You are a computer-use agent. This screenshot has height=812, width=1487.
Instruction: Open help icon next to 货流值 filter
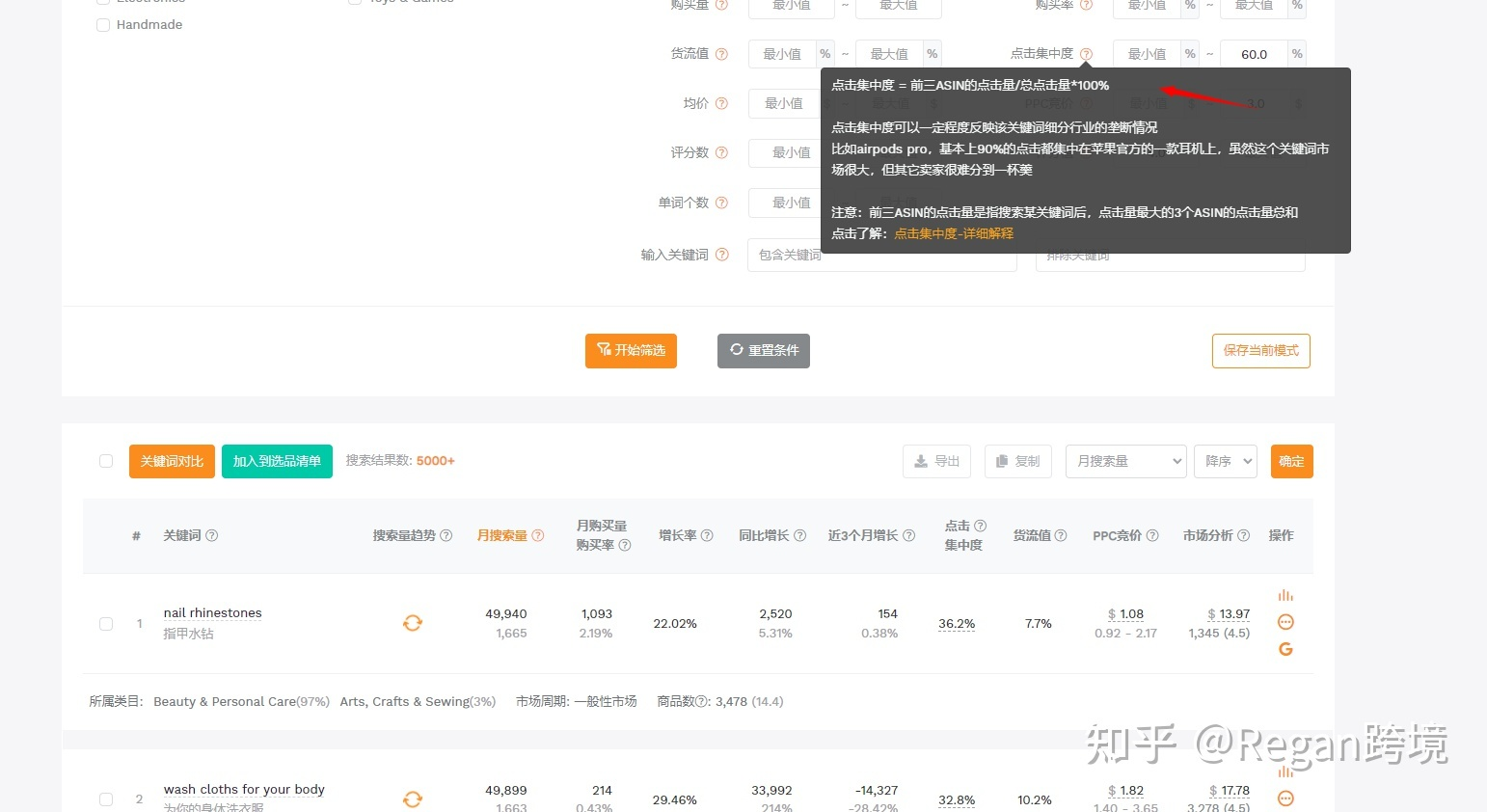point(721,54)
